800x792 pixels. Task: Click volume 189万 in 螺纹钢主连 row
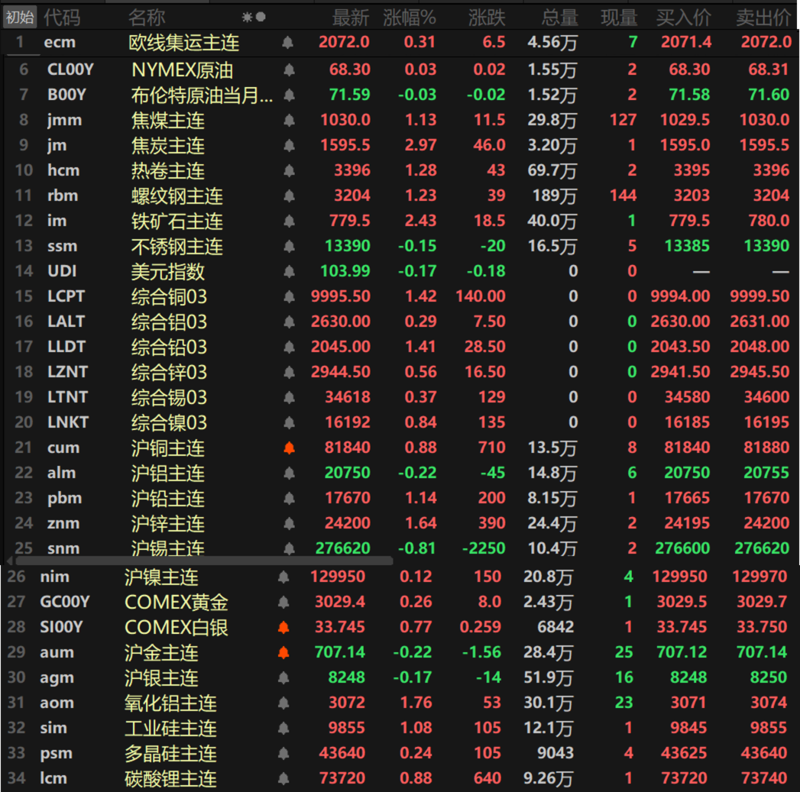554,195
